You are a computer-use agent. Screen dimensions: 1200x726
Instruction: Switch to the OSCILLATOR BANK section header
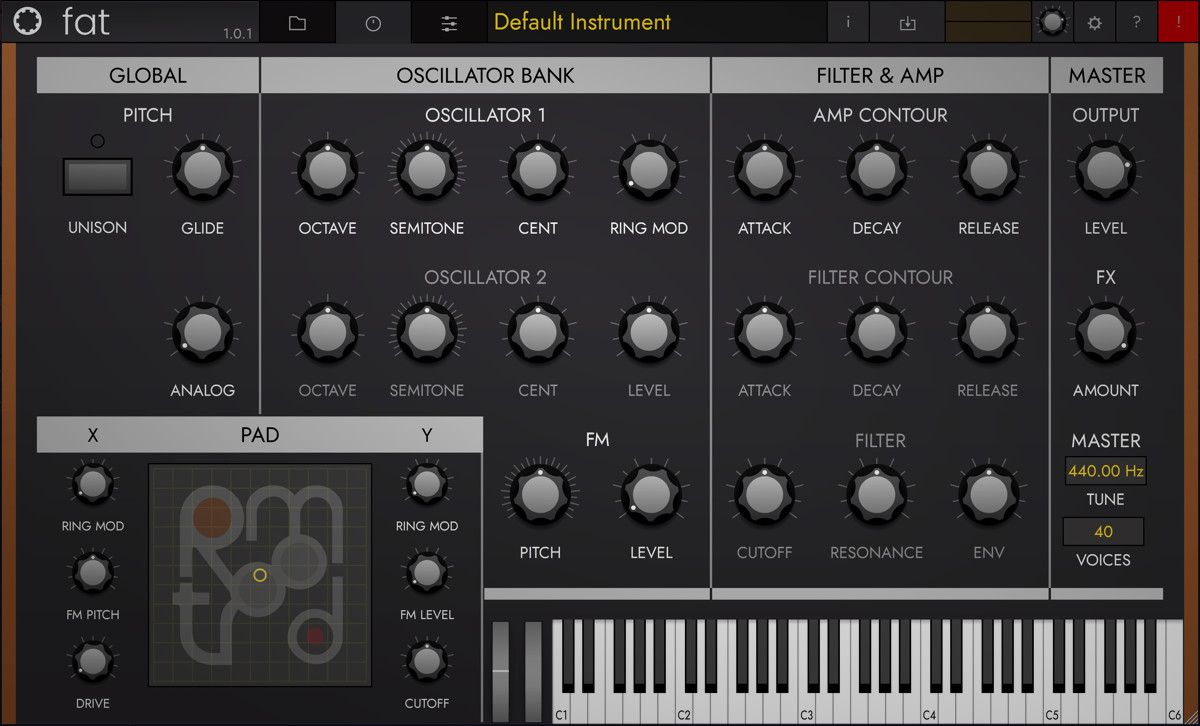[484, 74]
